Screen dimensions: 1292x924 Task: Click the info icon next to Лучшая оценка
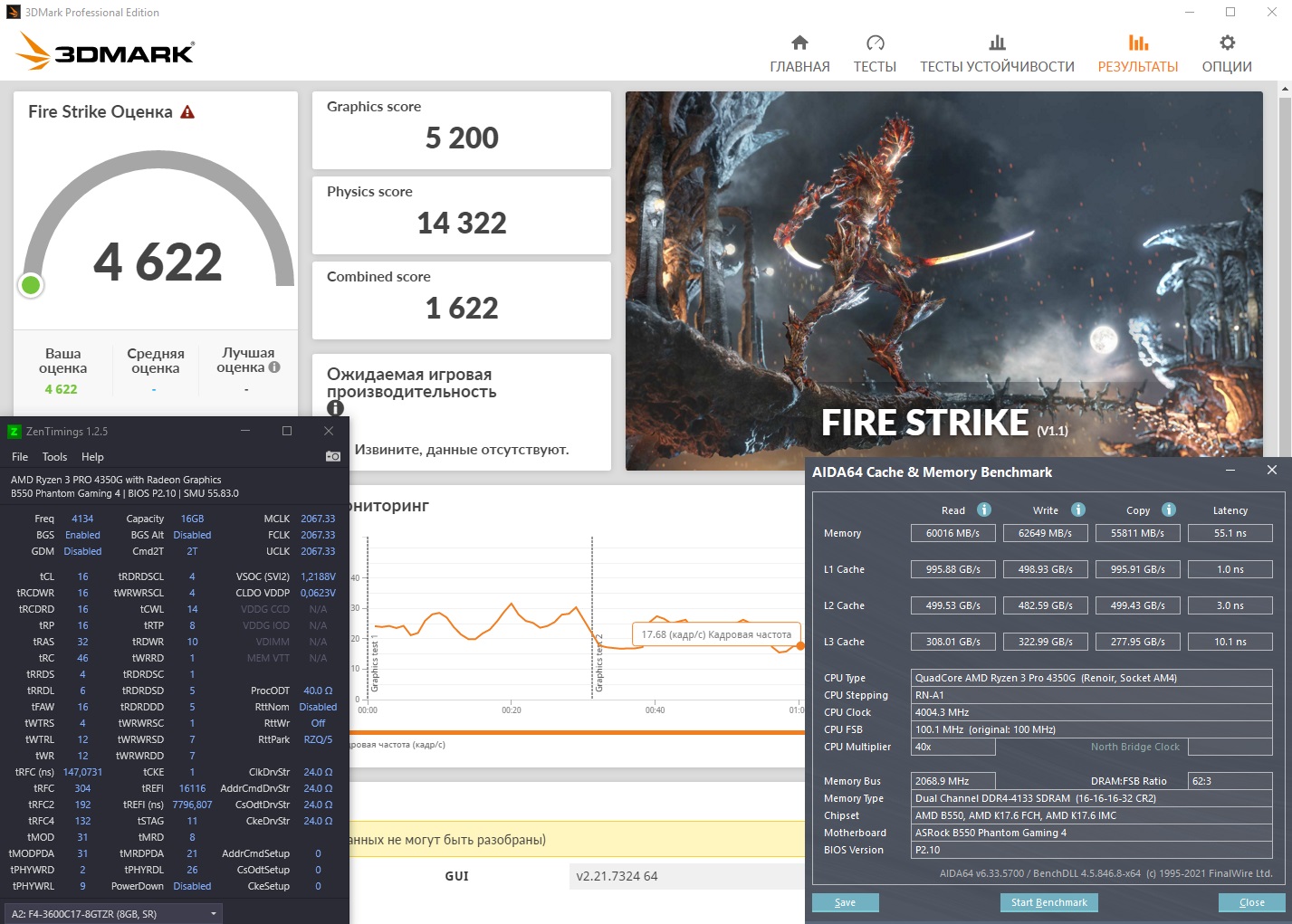(274, 367)
